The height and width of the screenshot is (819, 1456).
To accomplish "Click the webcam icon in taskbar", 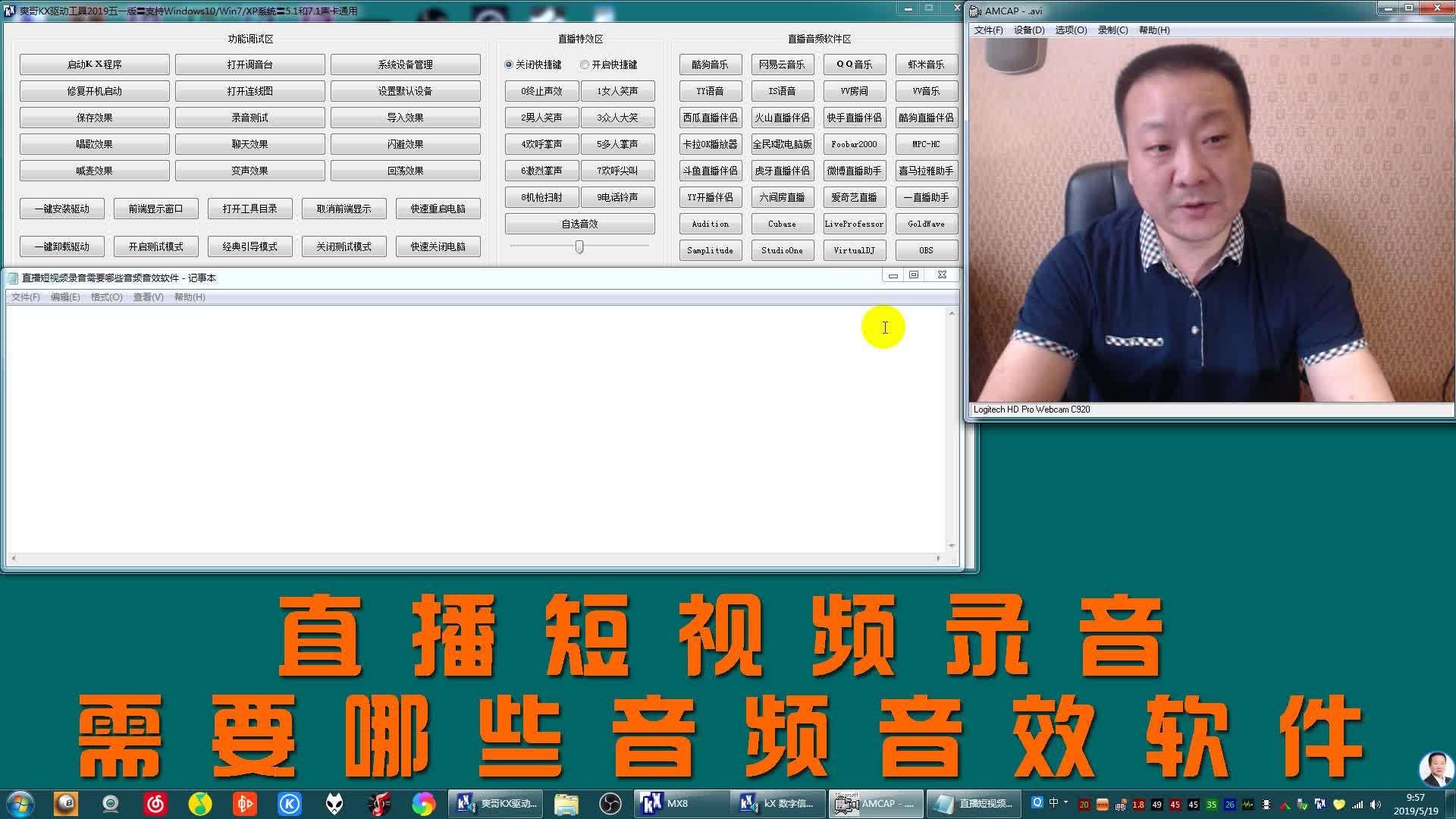I will [x=111, y=804].
